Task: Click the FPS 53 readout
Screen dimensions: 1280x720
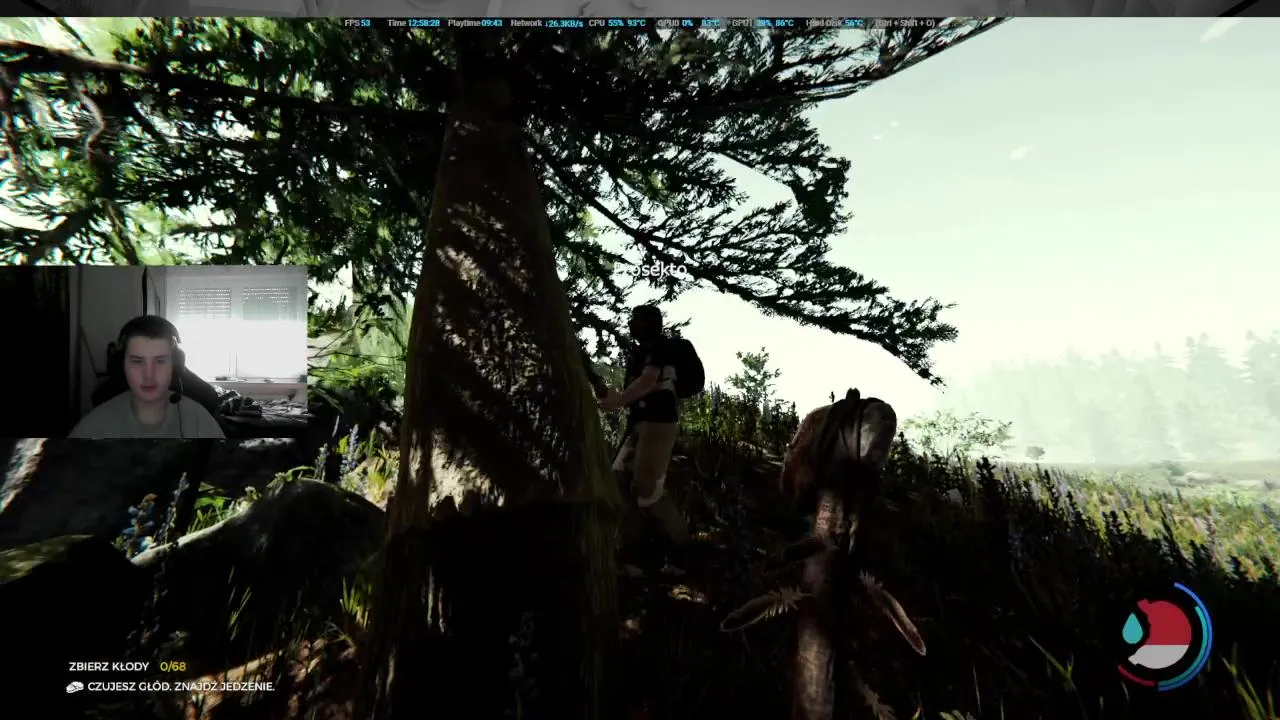Action: tap(357, 23)
